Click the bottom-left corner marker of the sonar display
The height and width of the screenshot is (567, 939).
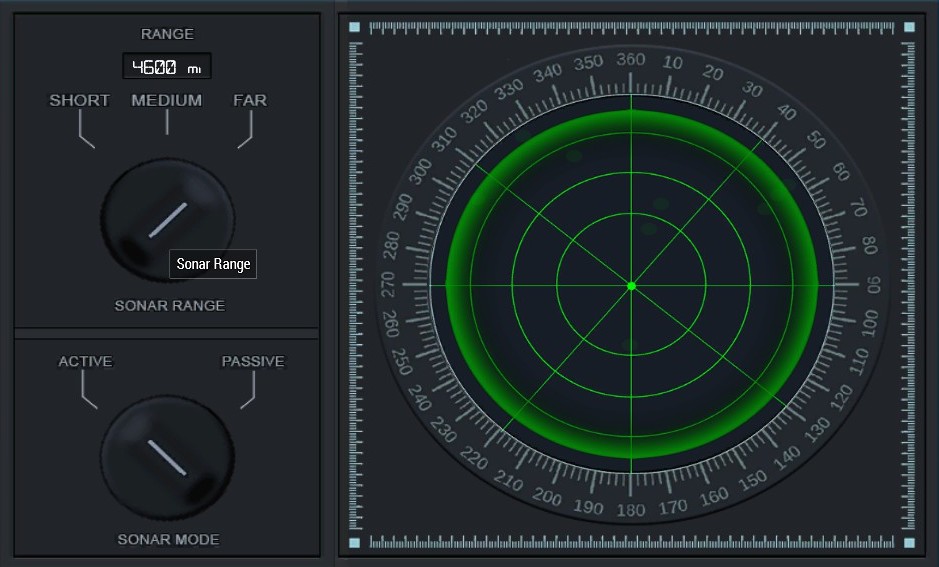(354, 543)
